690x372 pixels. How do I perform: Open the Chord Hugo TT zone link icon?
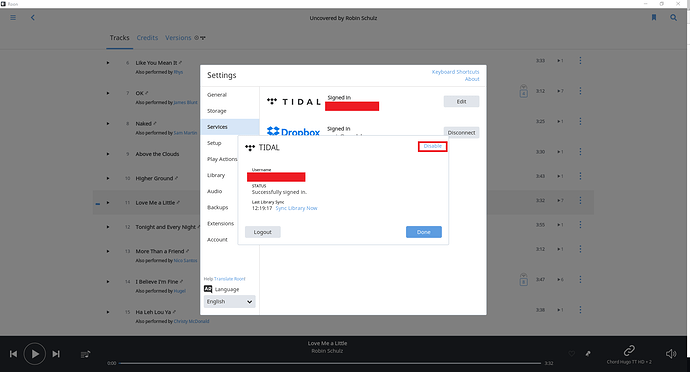pos(629,351)
